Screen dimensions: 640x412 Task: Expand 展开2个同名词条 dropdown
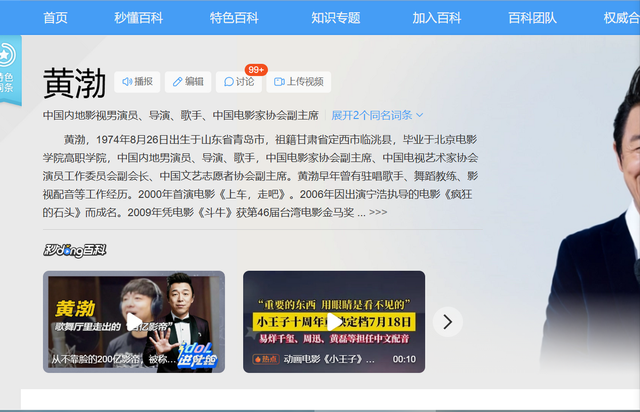click(x=377, y=116)
